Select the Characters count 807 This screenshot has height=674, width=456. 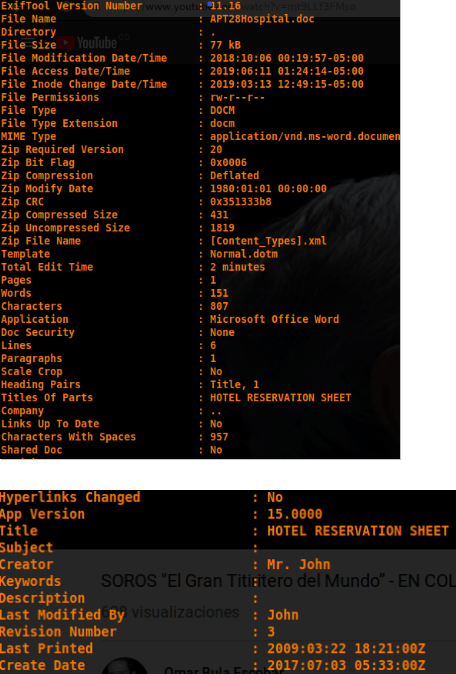[219, 306]
